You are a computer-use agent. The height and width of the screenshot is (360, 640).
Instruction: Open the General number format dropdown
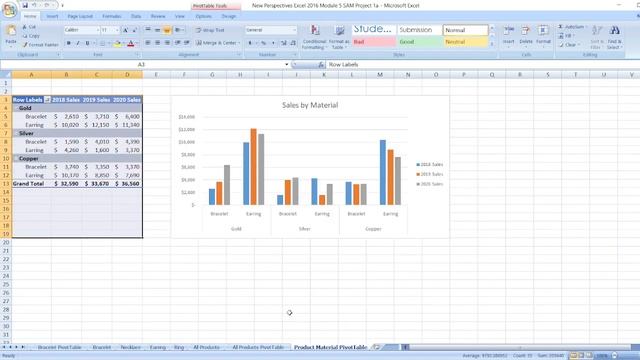pyautogui.click(x=294, y=30)
